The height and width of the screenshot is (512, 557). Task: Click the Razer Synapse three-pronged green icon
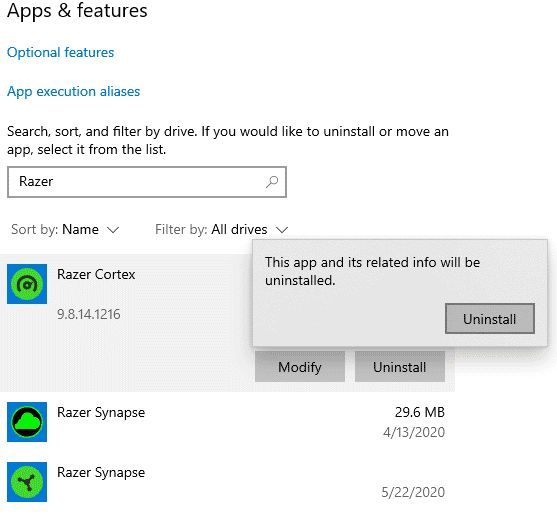tap(27, 482)
